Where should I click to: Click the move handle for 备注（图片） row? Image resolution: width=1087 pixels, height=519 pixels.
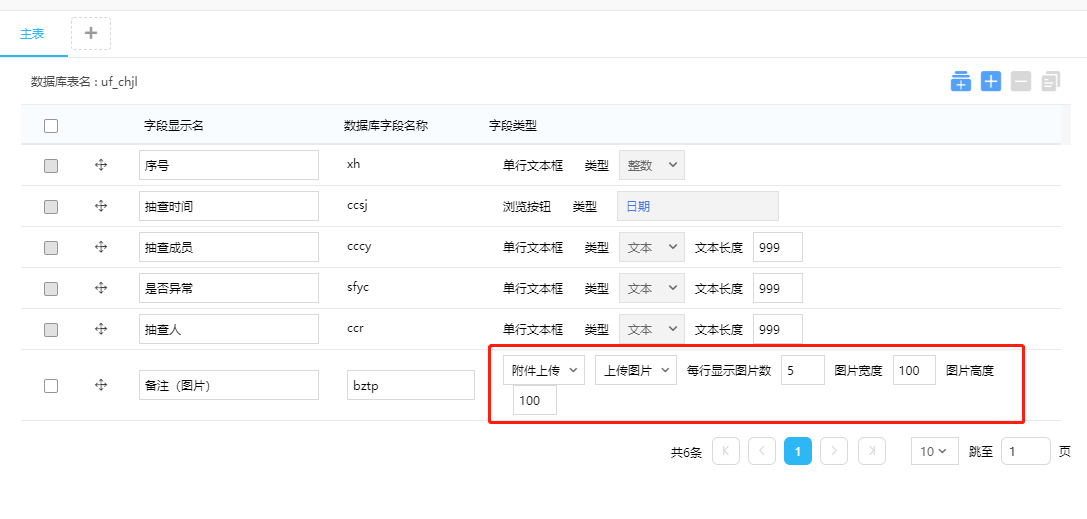coord(101,385)
